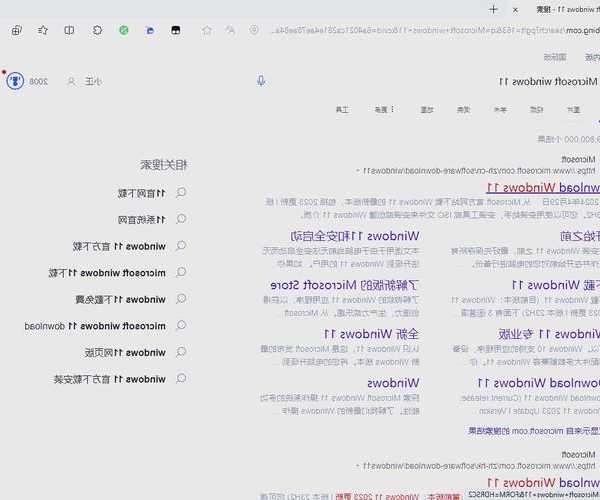Open a new browser tab with plus button
This screenshot has height=500, width=600.
[493, 8]
